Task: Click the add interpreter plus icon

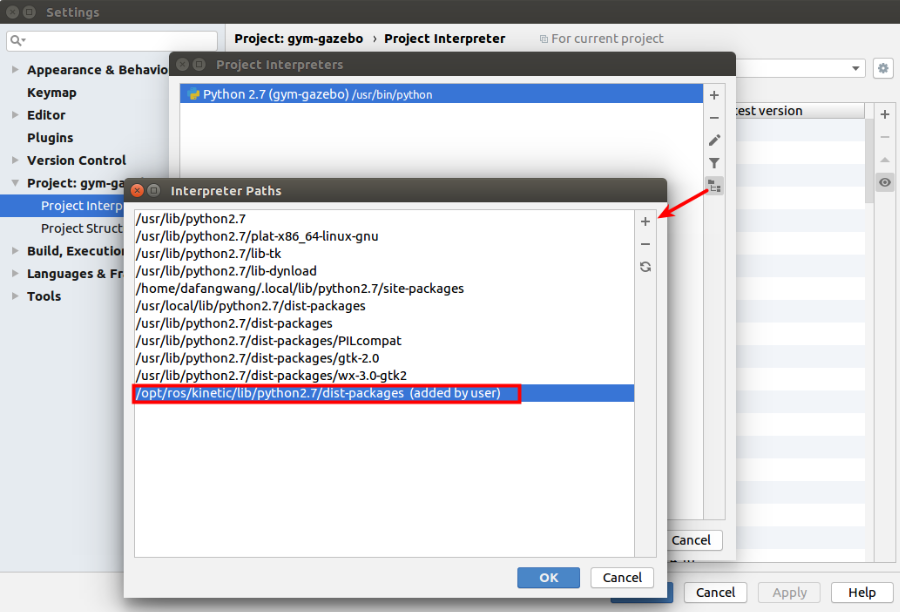Action: [x=714, y=95]
